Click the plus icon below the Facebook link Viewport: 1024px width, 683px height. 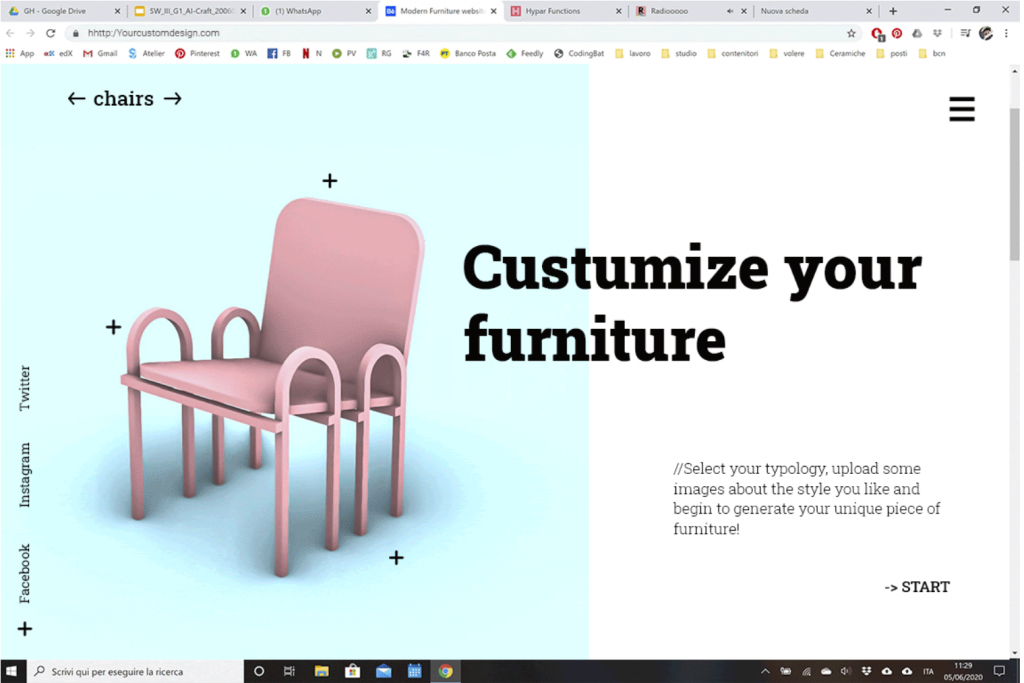point(25,629)
